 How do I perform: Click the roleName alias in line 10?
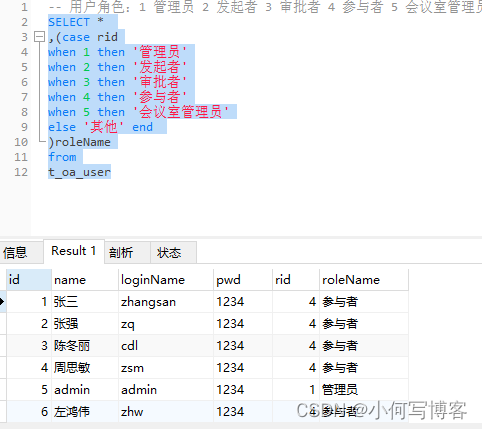83,142
